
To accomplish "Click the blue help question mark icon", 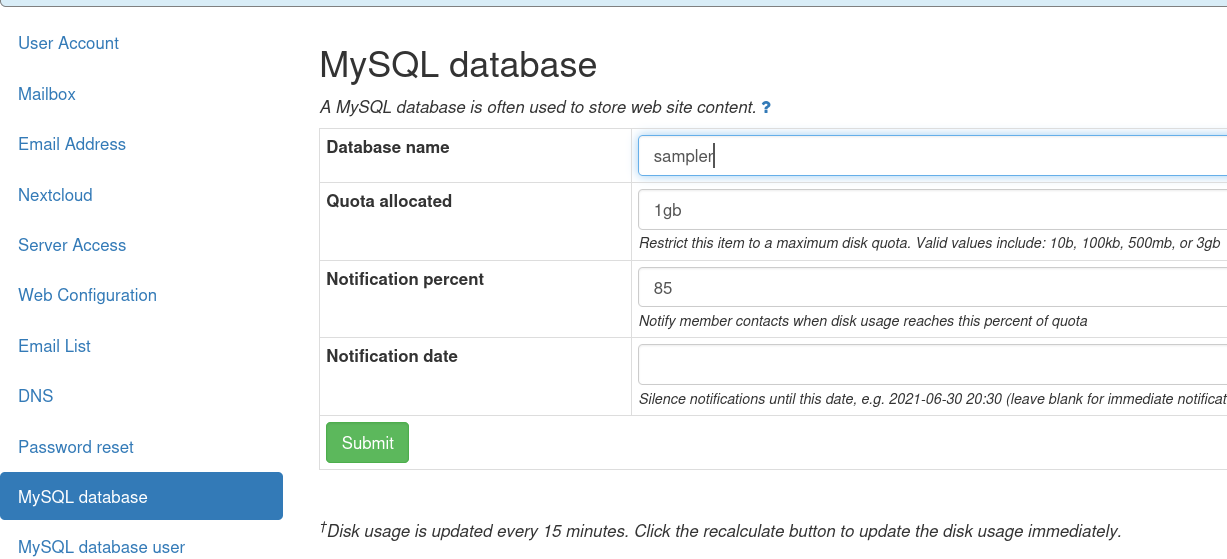I will [x=766, y=107].
